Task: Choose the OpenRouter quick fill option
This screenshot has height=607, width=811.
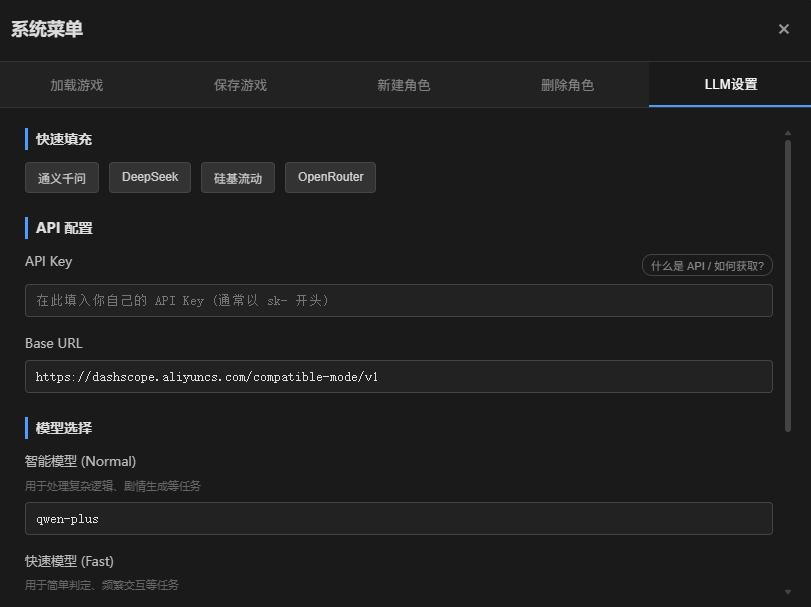Action: (330, 177)
